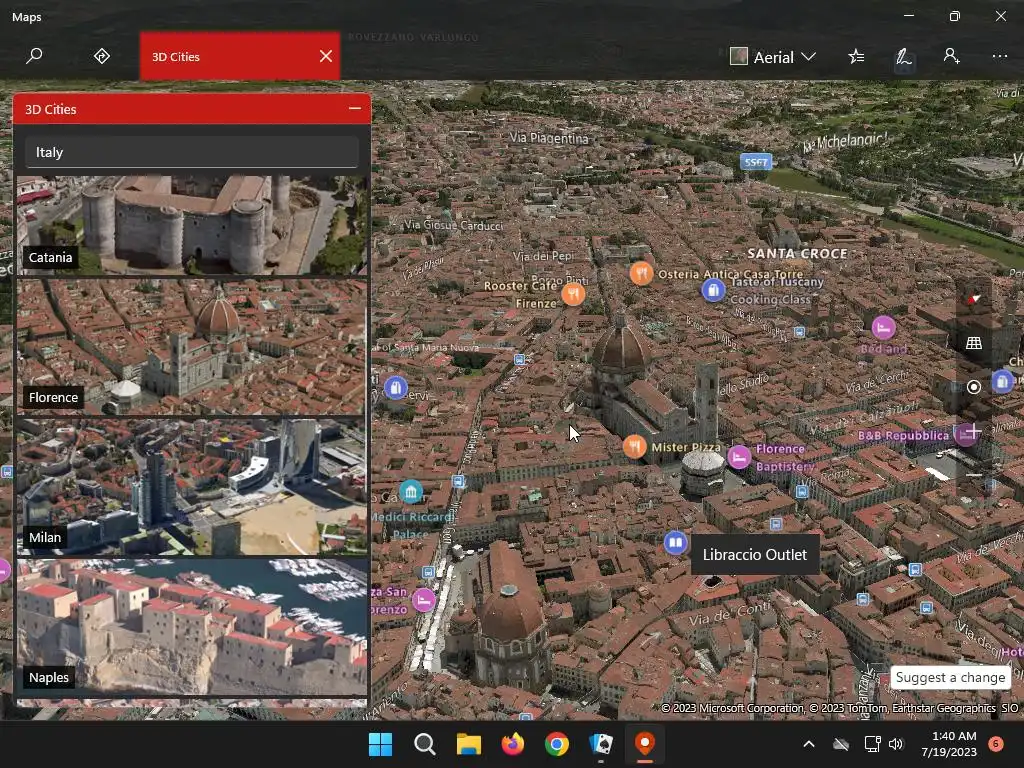Select the 3D Cities tab
The height and width of the screenshot is (768, 1024).
tap(240, 56)
